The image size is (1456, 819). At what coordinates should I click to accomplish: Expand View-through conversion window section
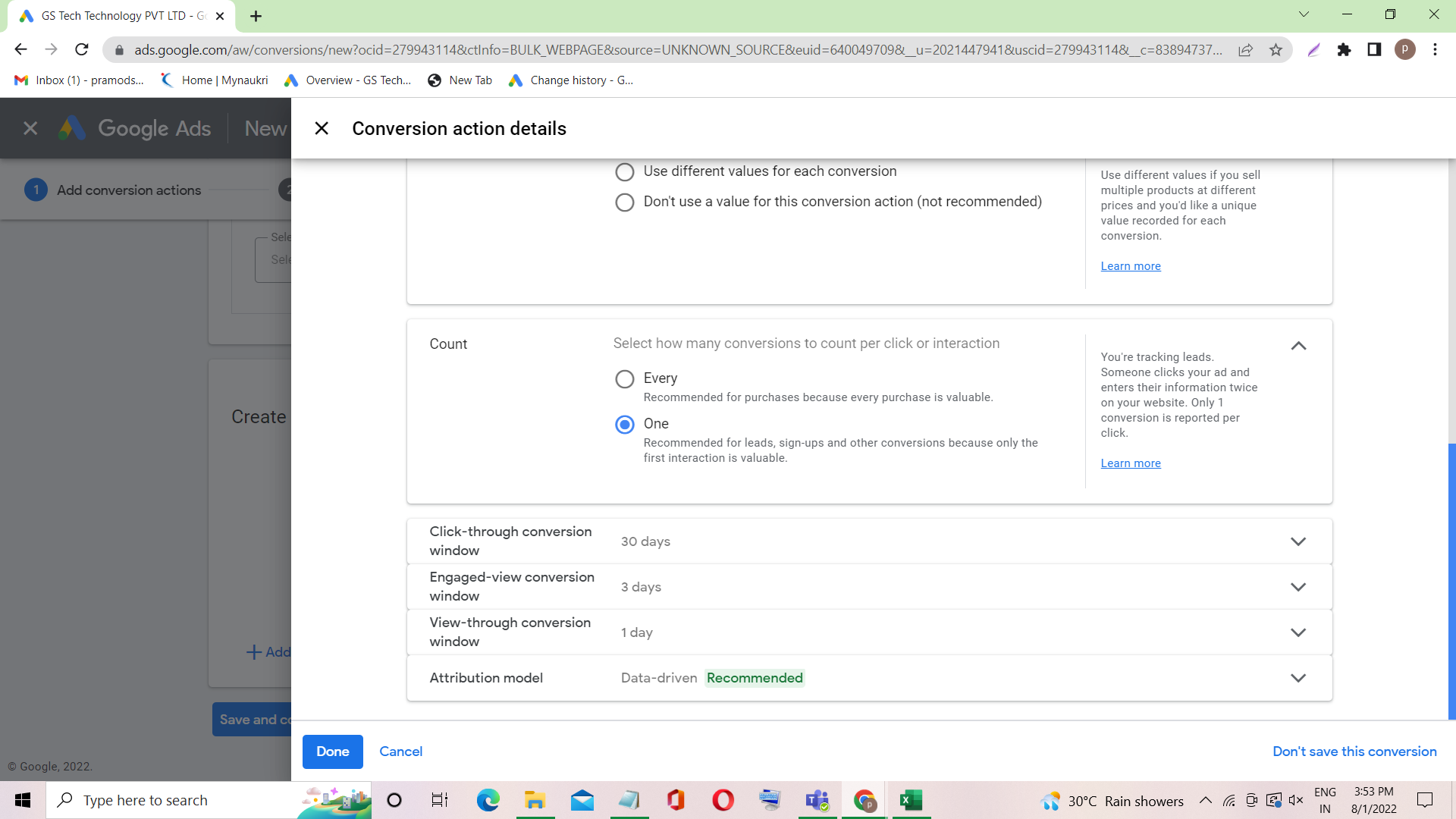coord(1298,632)
